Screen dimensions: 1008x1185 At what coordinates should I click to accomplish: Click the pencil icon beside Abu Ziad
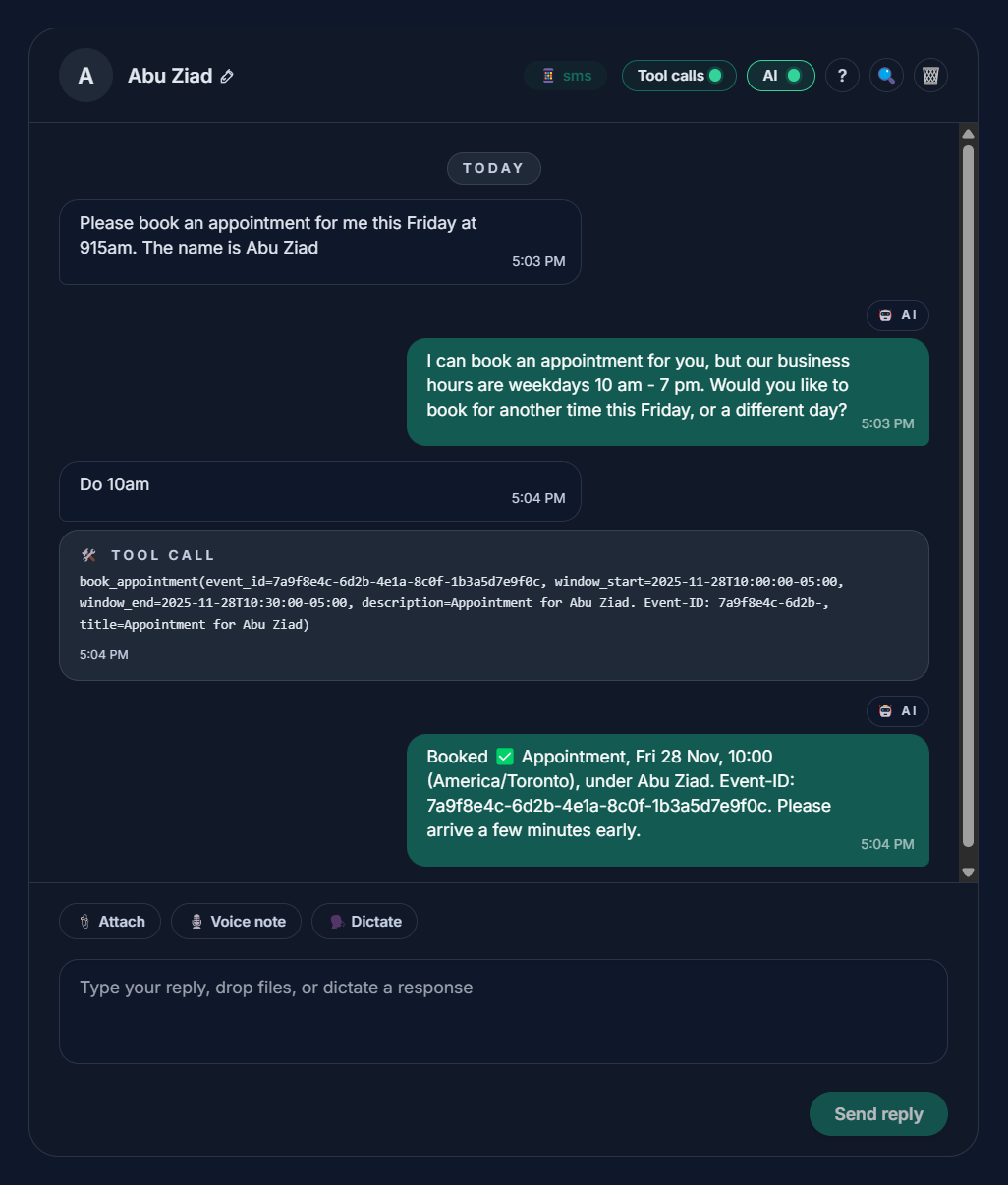pos(228,76)
